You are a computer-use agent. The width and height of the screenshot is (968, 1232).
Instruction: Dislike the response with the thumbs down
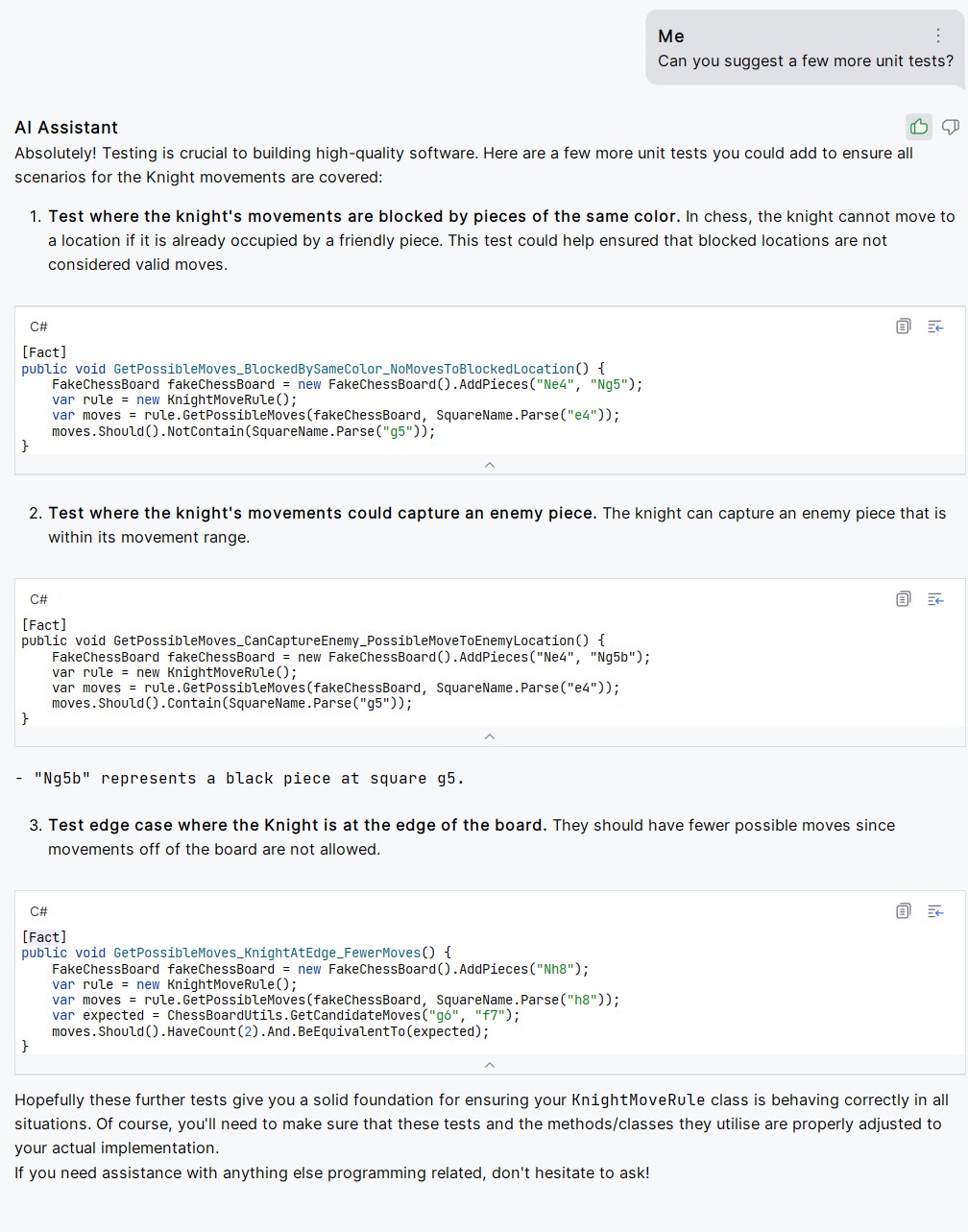click(x=950, y=126)
